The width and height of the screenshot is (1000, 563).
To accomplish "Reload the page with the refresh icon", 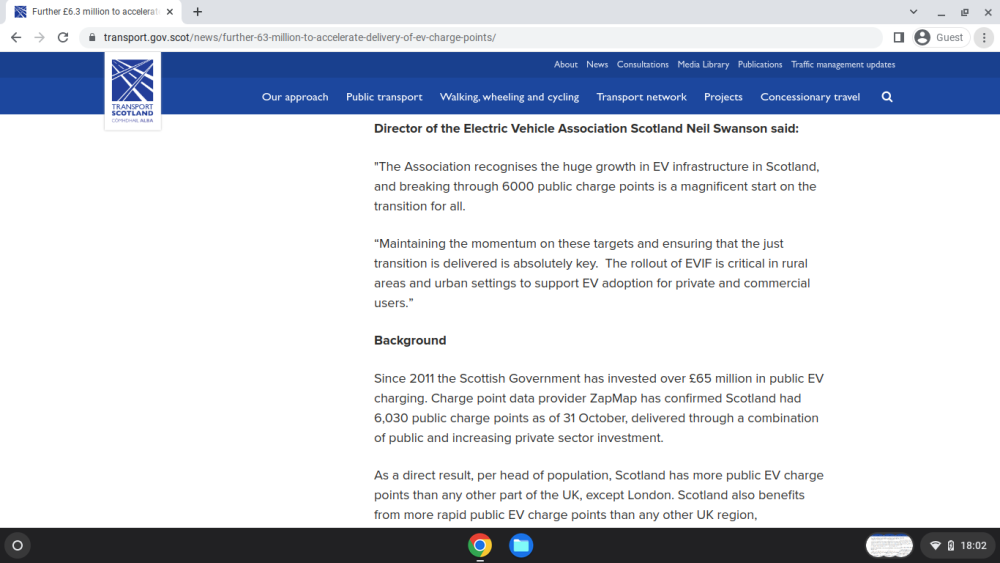I will 62,38.
